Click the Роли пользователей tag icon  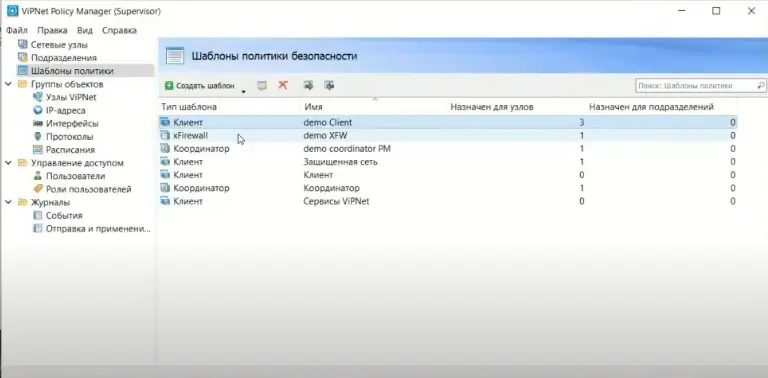[37, 189]
